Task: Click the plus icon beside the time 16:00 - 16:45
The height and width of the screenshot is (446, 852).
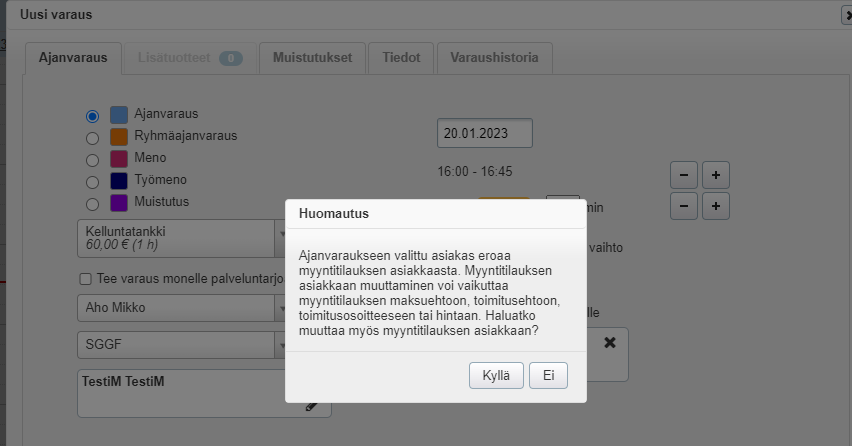Action: click(x=716, y=174)
